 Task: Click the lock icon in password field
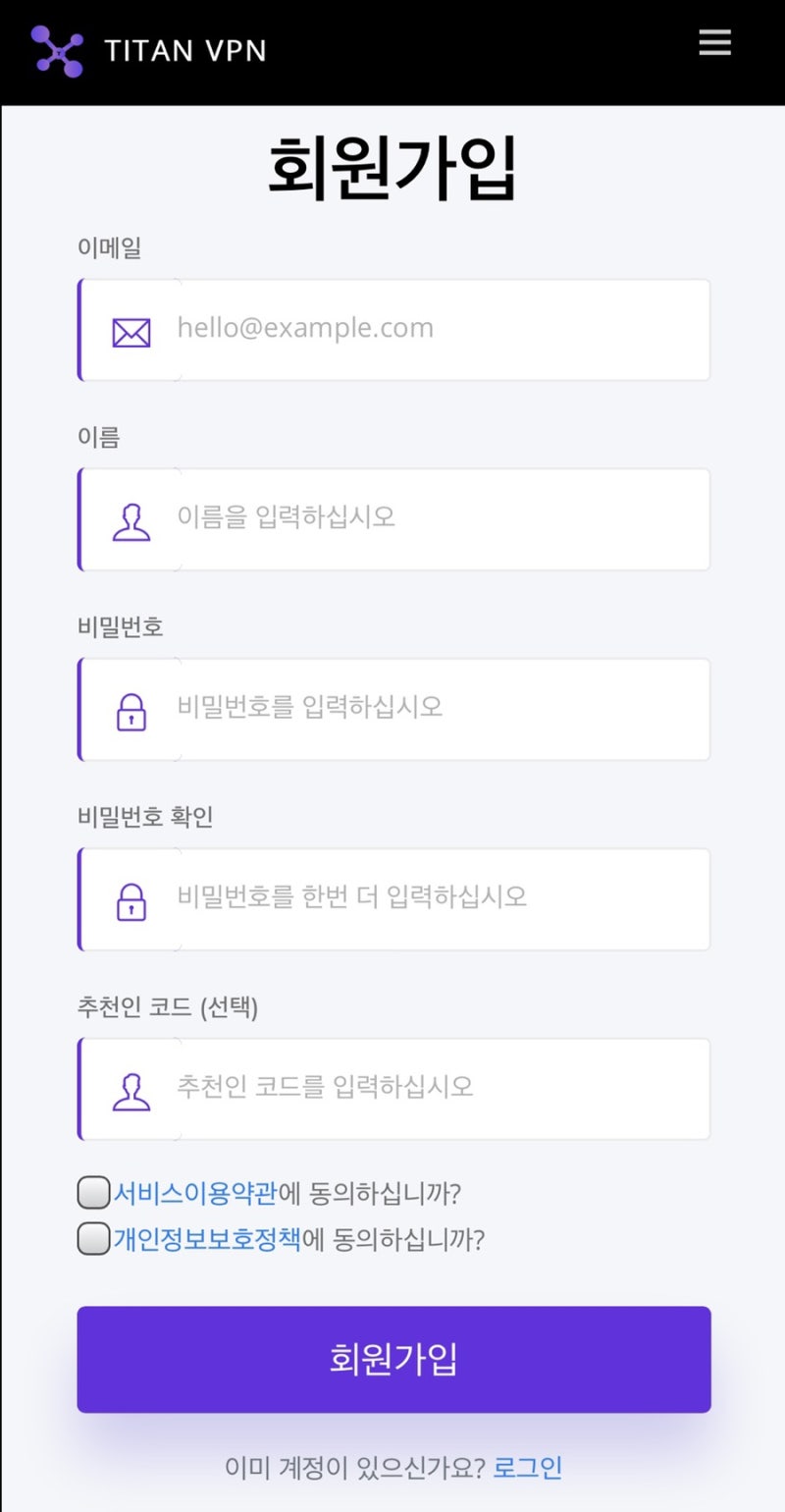click(131, 712)
